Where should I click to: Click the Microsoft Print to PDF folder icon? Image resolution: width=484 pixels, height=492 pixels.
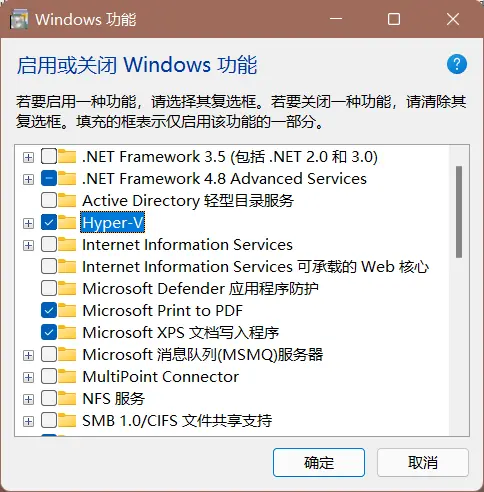(67, 310)
